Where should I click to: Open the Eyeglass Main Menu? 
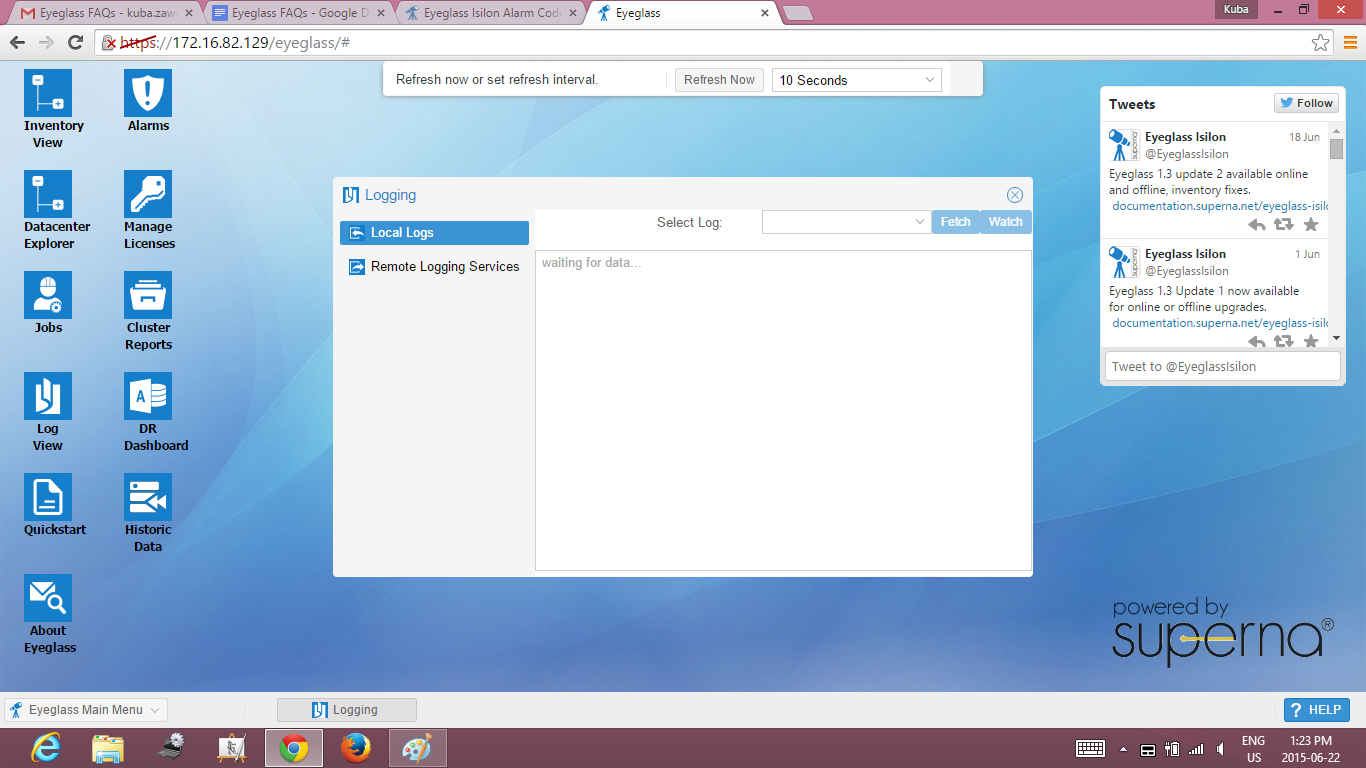click(86, 710)
